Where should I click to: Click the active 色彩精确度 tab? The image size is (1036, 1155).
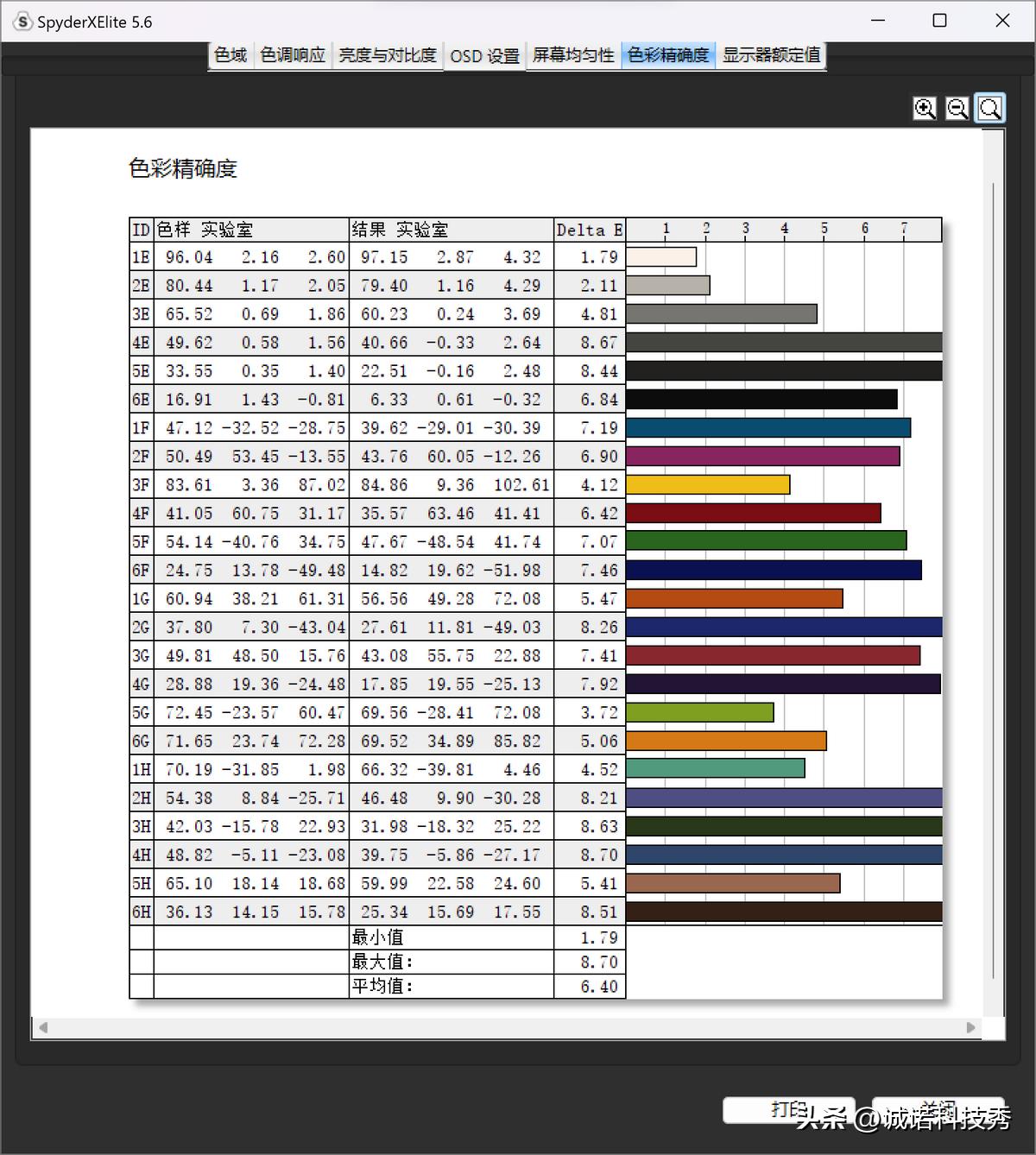pos(668,55)
